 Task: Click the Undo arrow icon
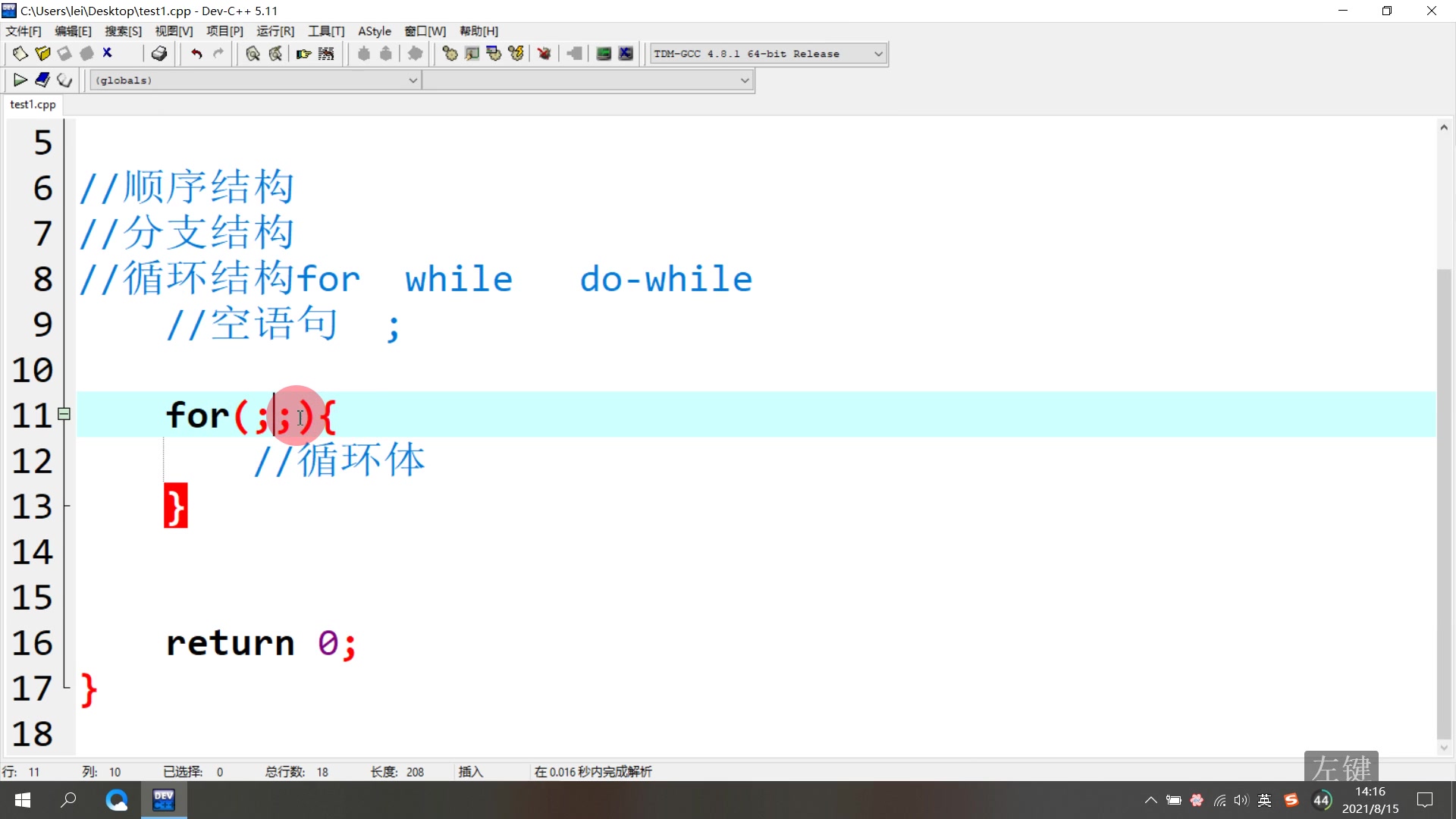[196, 54]
